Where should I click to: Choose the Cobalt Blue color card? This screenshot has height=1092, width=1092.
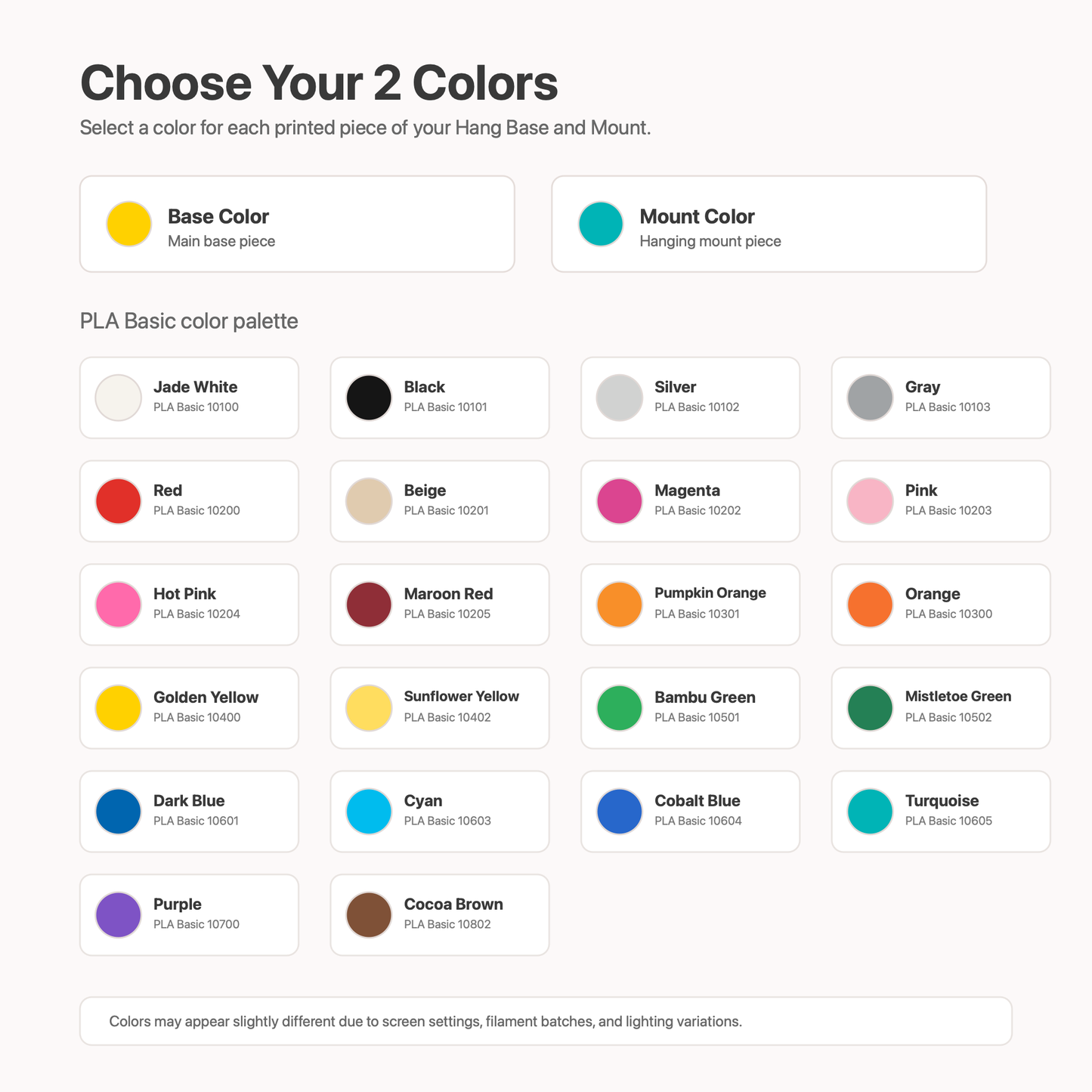tap(690, 812)
